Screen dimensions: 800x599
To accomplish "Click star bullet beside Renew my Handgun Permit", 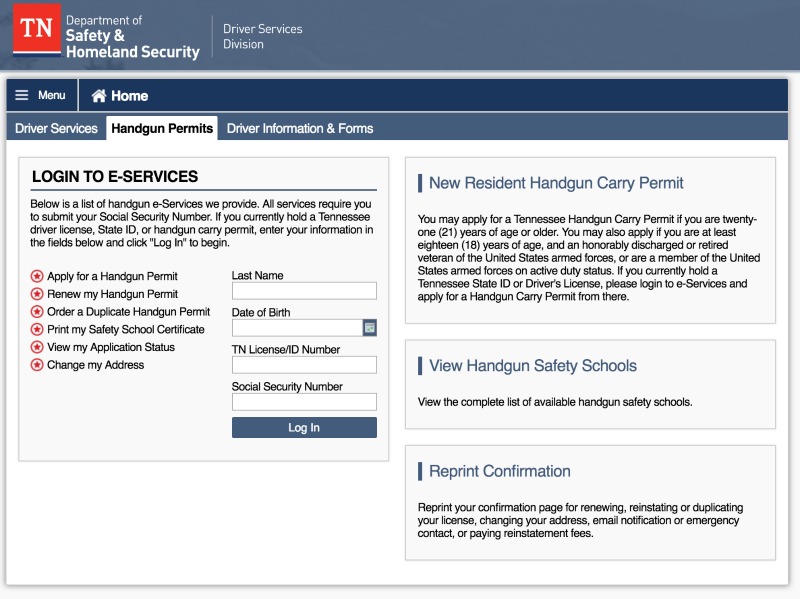I will tap(37, 294).
